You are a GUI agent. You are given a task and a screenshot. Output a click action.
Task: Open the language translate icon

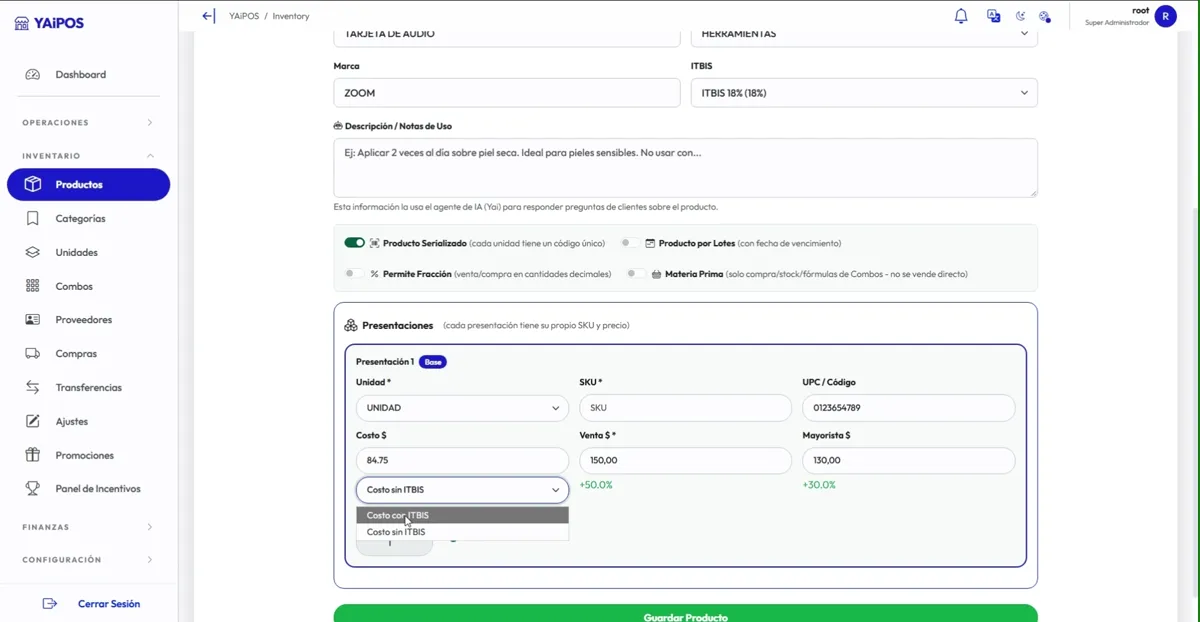[x=993, y=16]
